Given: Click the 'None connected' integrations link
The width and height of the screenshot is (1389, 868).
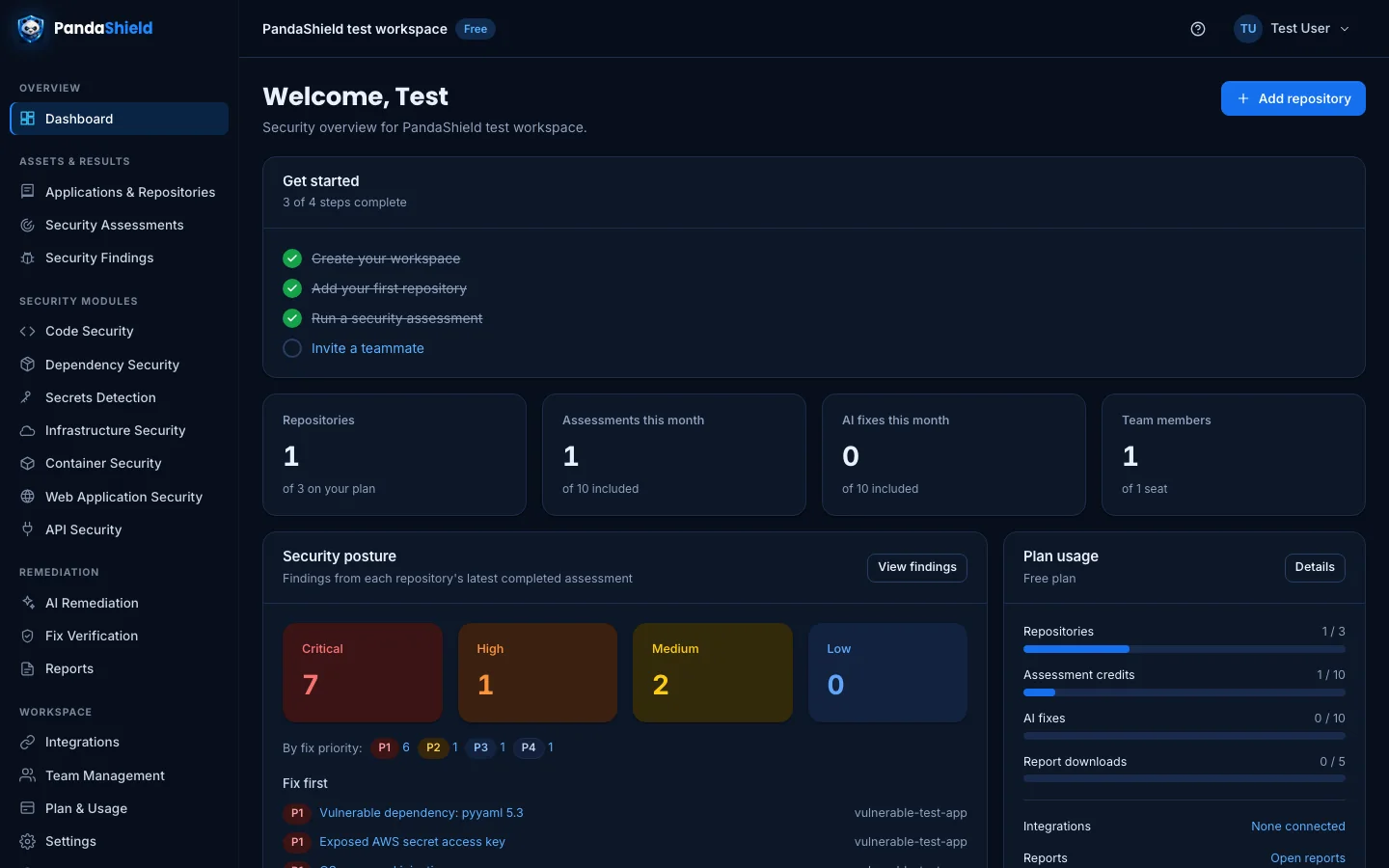Looking at the screenshot, I should coord(1298,827).
